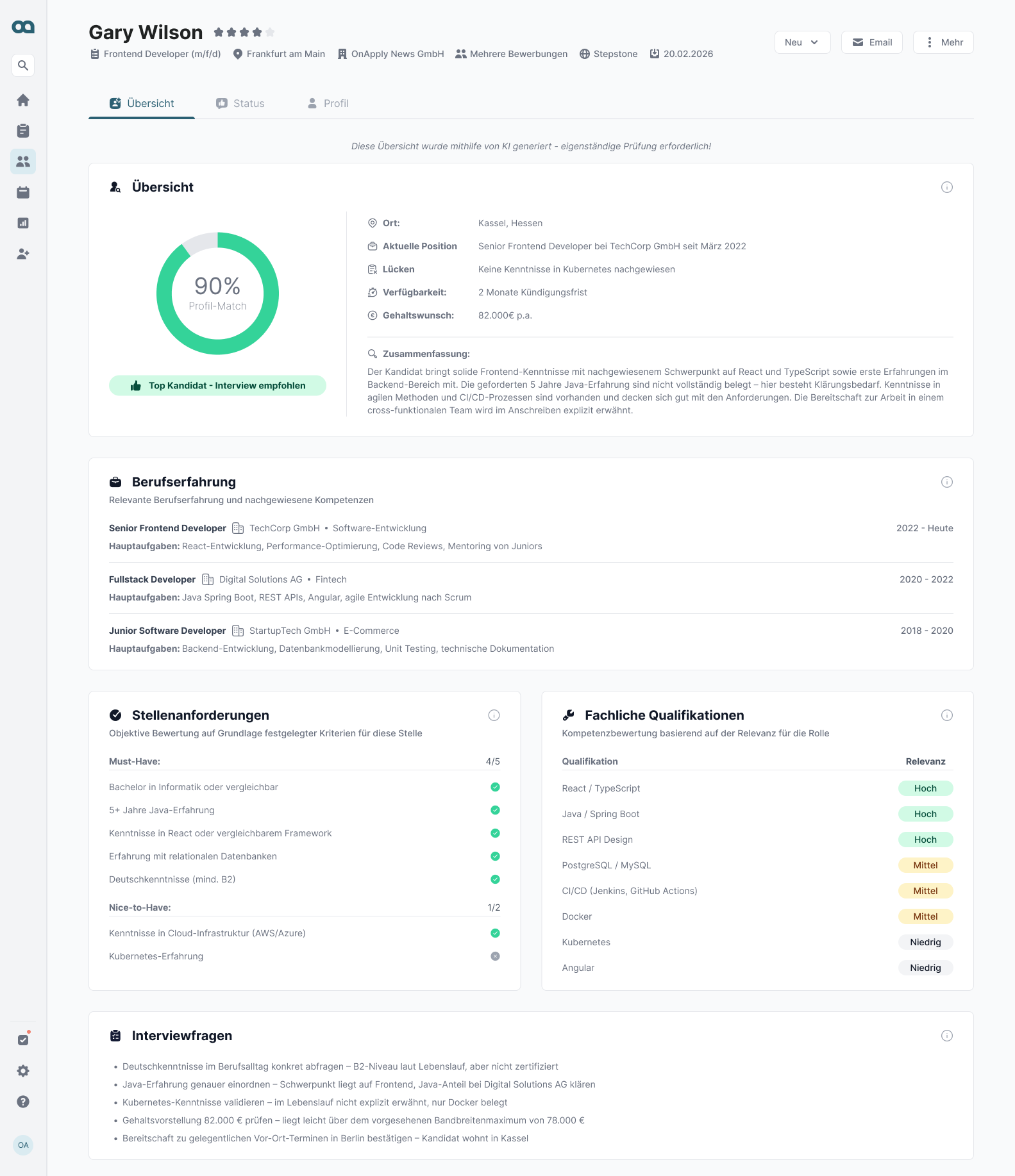The image size is (1015, 1176).
Task: Show info for the Interviewfragen section
Action: pyautogui.click(x=946, y=1036)
